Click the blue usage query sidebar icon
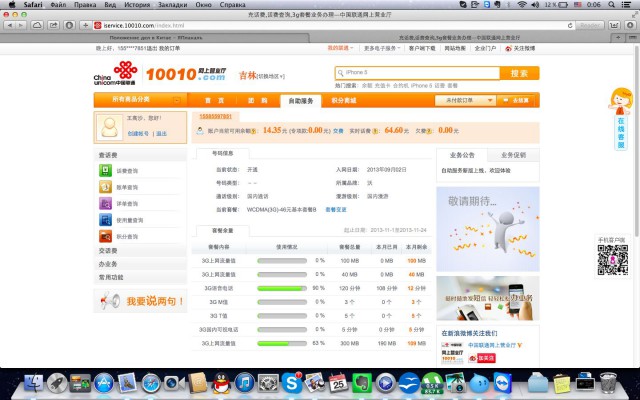640x400 pixels. tap(105, 220)
